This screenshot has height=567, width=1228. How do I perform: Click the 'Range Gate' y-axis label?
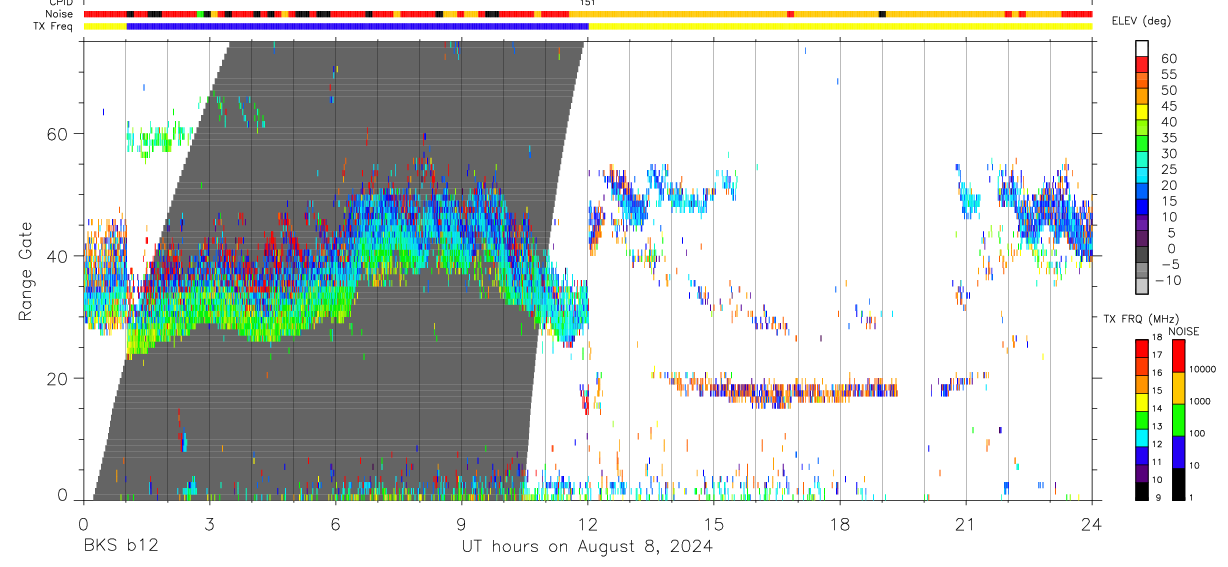(25, 271)
